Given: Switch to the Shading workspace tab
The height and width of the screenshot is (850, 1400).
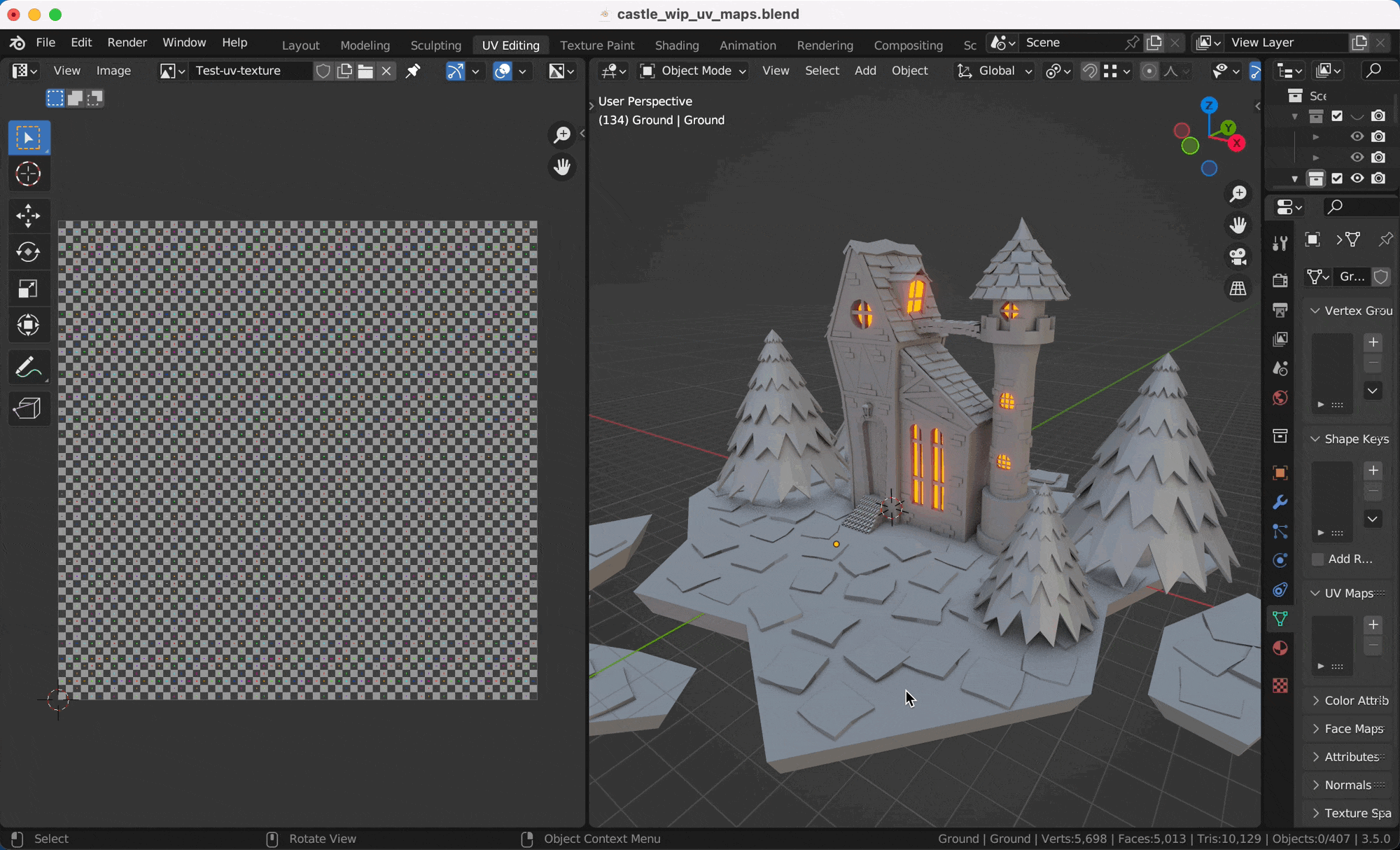Looking at the screenshot, I should click(677, 45).
